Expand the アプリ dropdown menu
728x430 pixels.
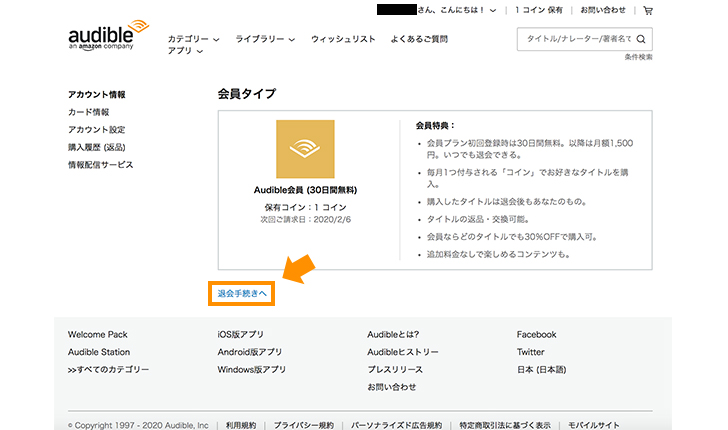185,51
